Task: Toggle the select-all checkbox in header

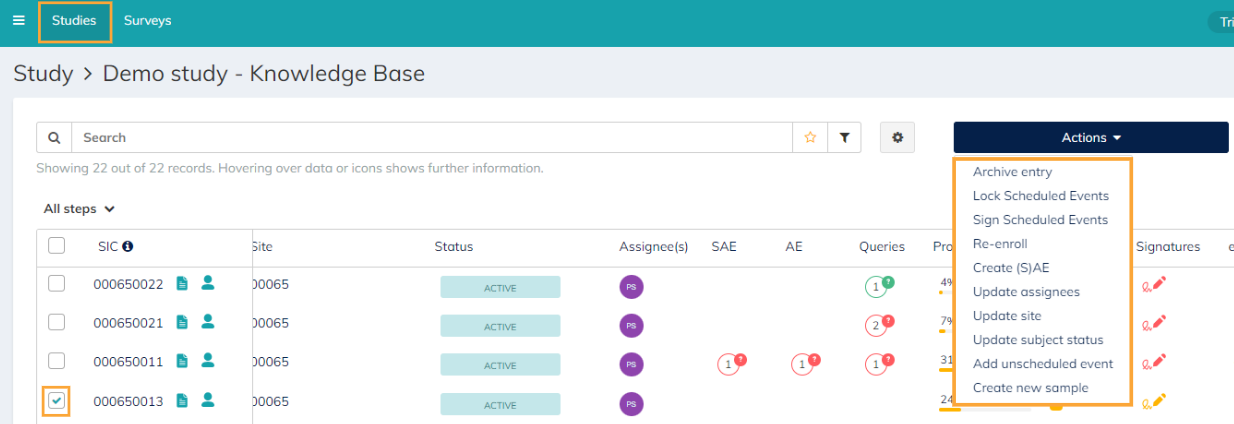Action: (x=57, y=246)
